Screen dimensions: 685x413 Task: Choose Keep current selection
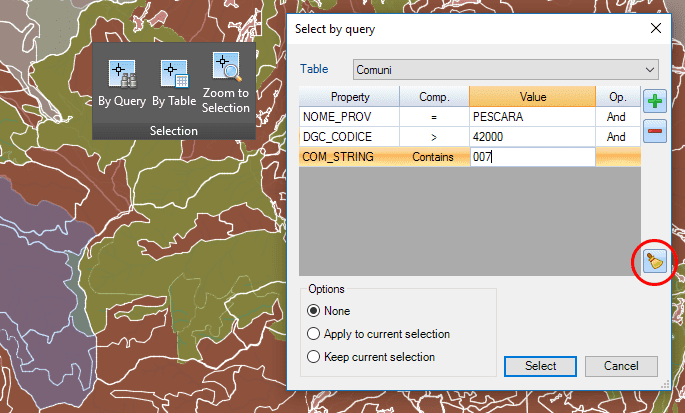coord(371,357)
